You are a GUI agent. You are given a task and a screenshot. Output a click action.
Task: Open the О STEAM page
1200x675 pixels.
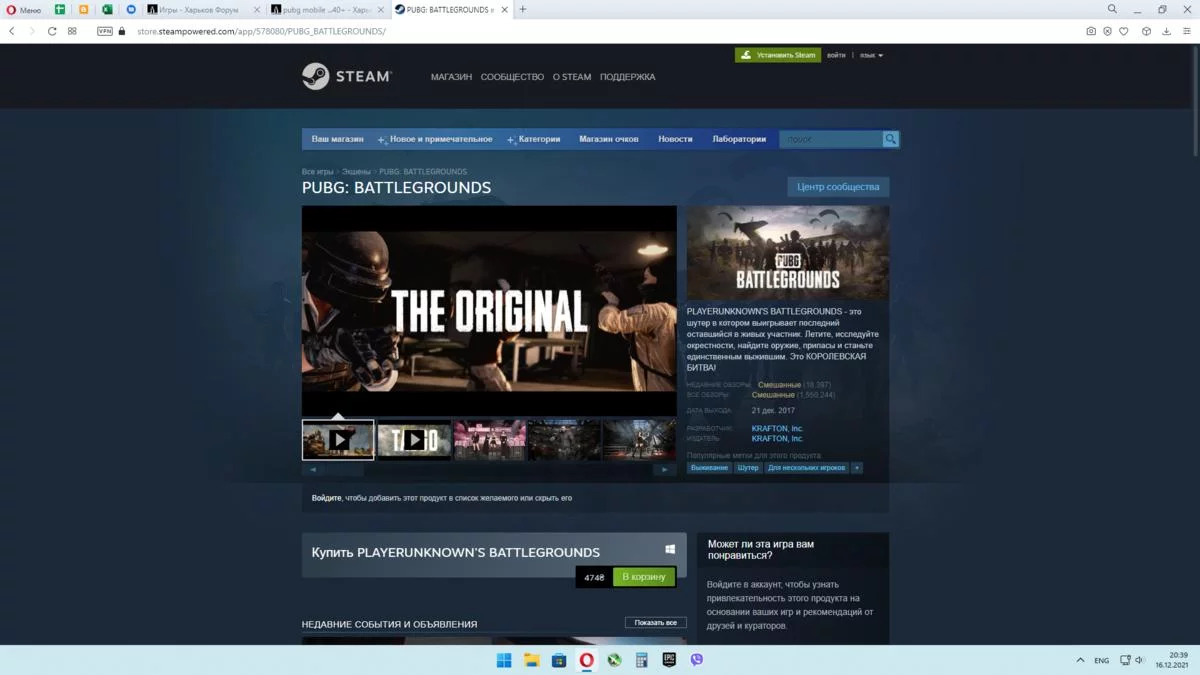pos(572,77)
